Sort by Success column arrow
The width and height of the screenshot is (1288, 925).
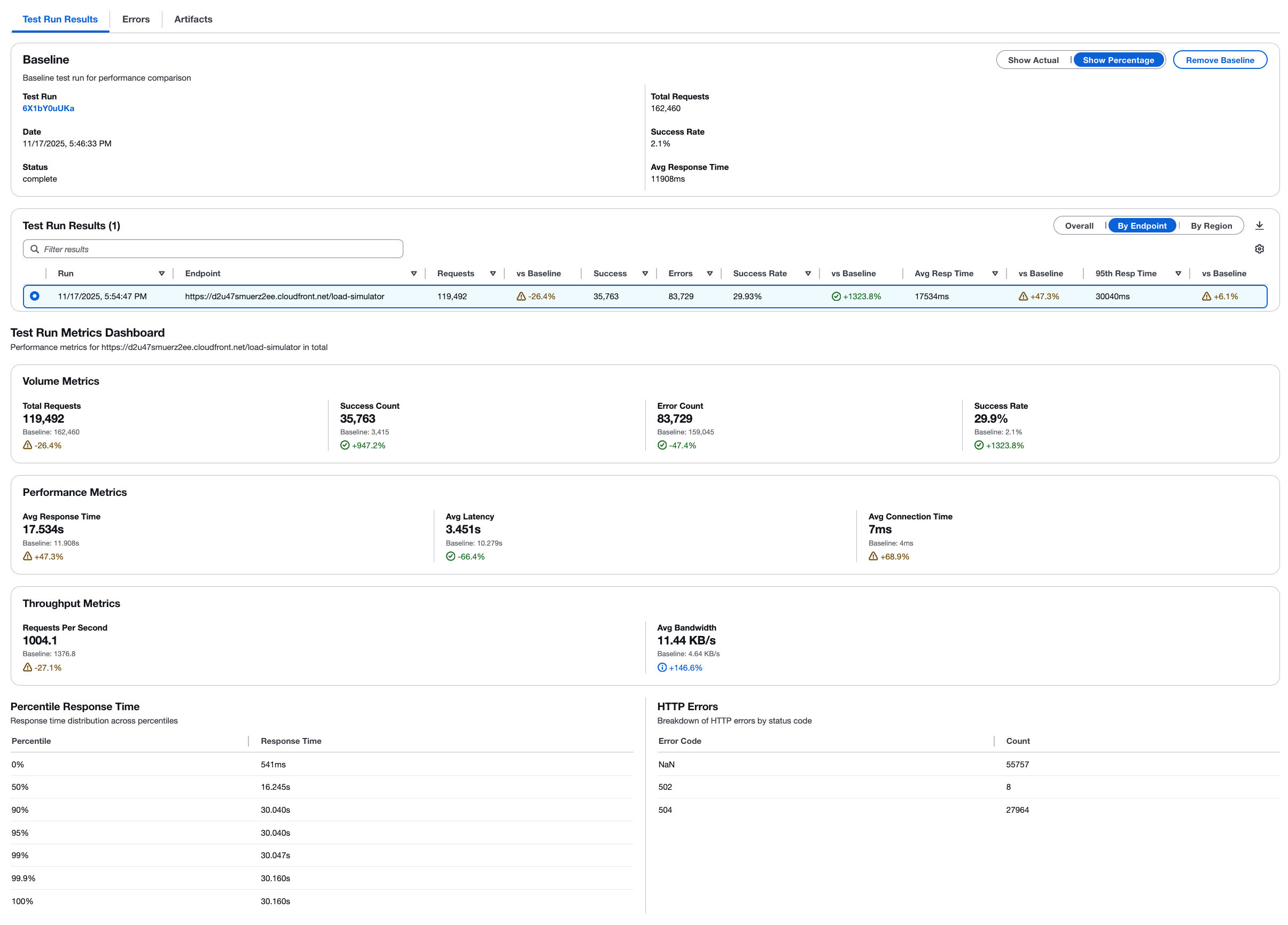[645, 273]
